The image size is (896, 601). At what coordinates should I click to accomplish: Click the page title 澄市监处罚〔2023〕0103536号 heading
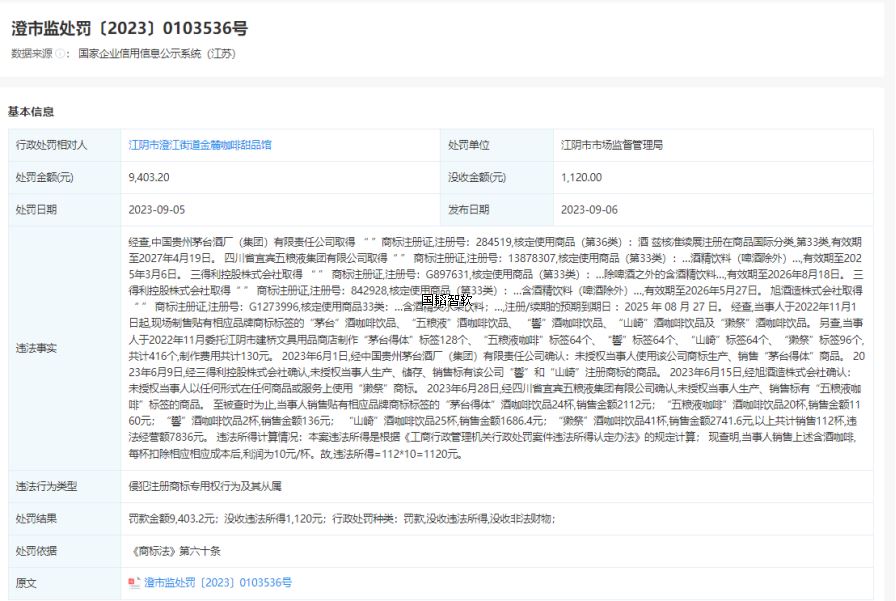point(129,28)
